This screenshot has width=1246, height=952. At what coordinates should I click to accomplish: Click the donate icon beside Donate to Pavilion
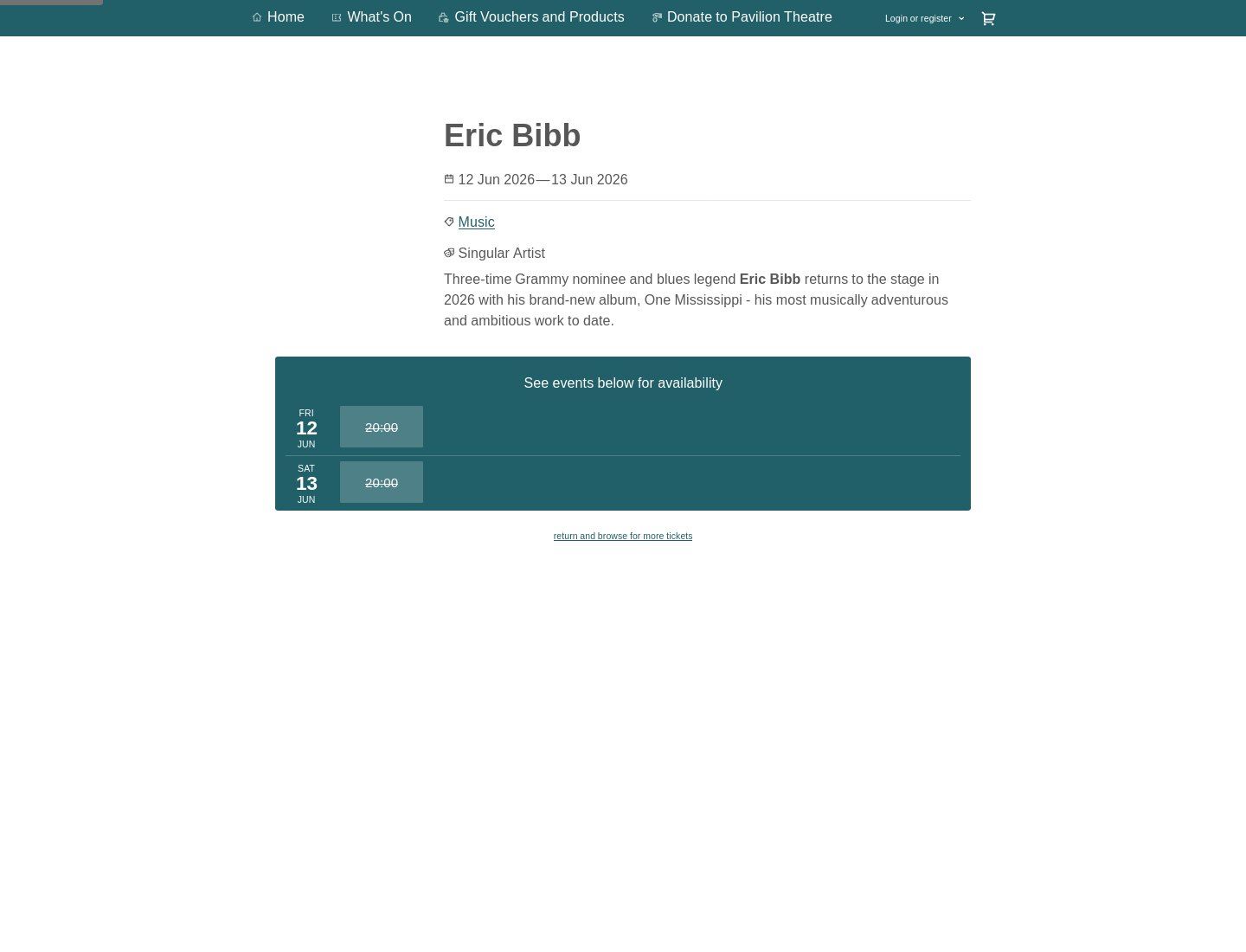(x=657, y=17)
